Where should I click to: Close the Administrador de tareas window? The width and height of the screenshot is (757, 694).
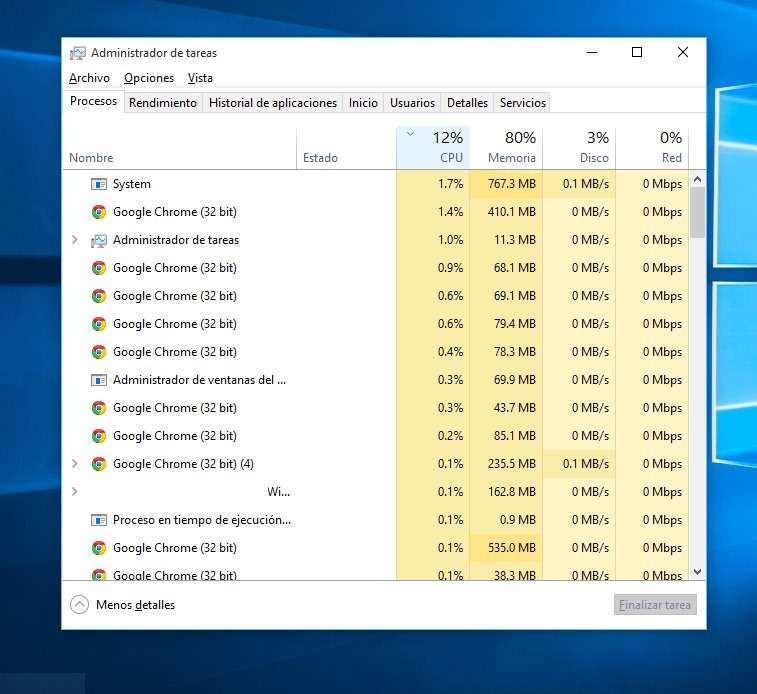(x=683, y=52)
